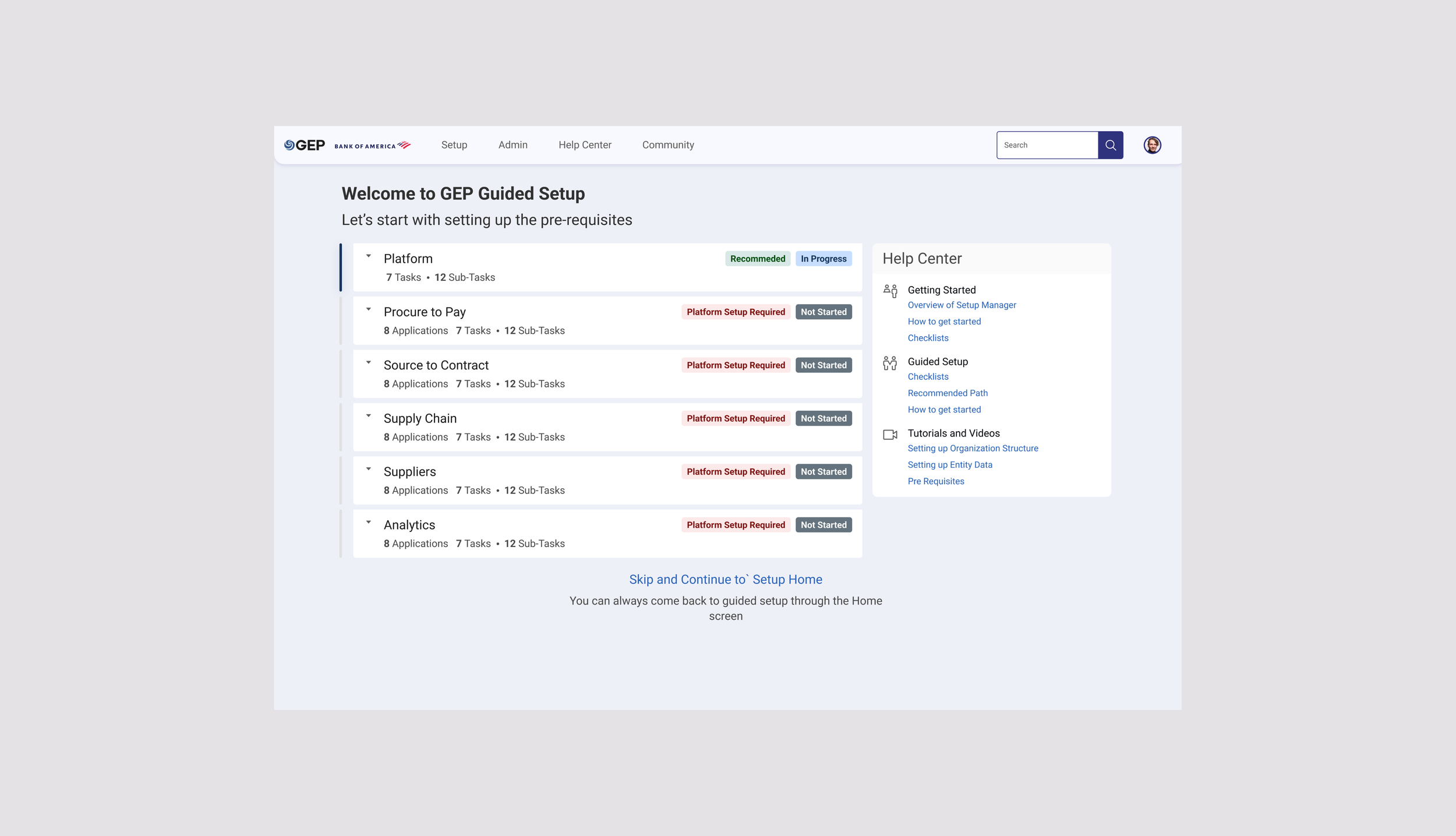
Task: Open the user profile avatar
Action: pos(1152,145)
